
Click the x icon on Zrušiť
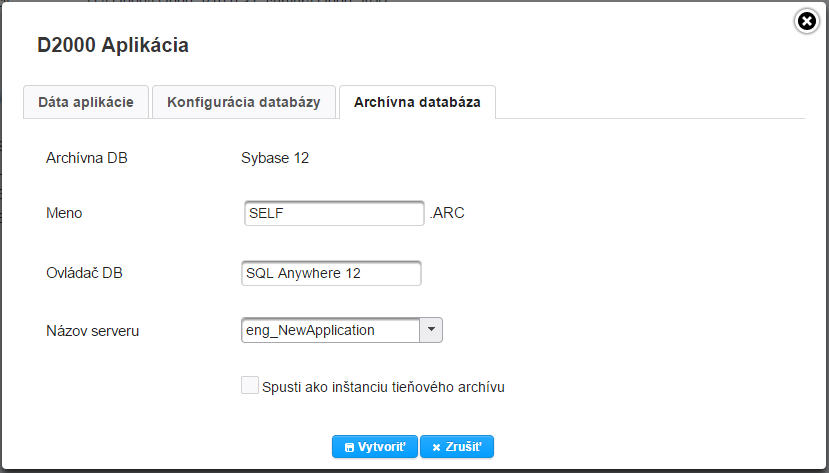point(436,448)
